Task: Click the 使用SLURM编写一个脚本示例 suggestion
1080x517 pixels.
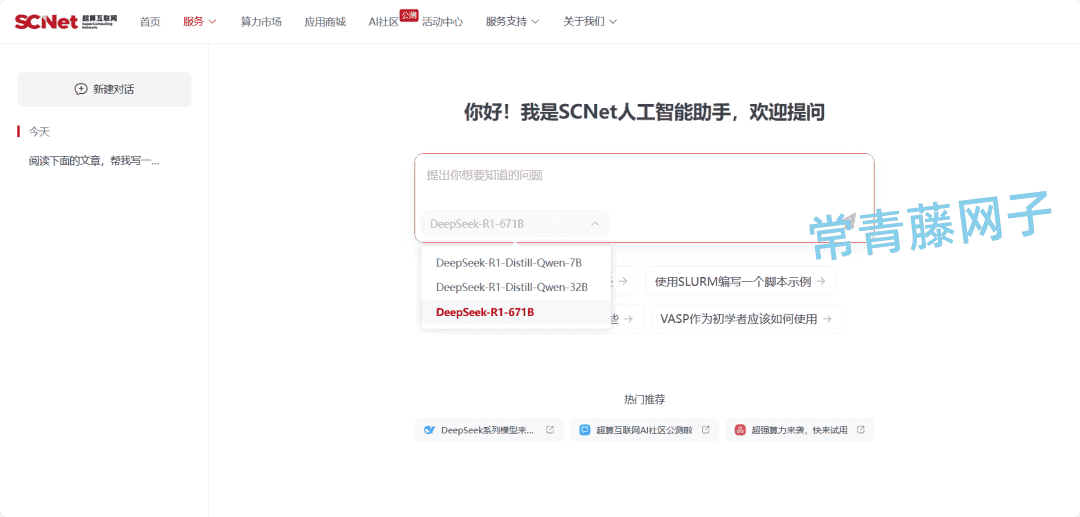Action: 740,281
